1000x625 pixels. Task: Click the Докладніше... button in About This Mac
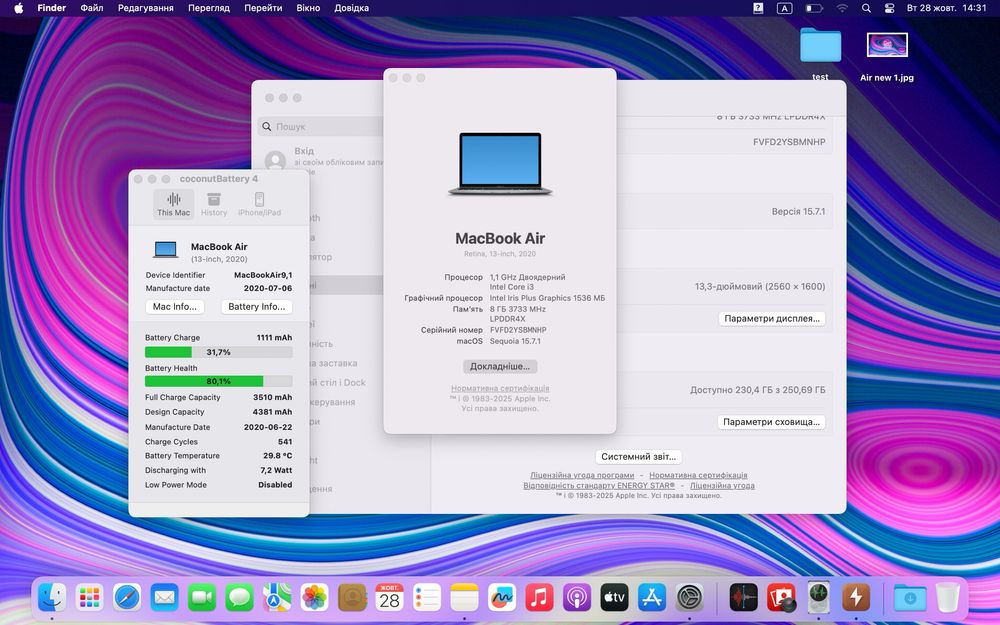point(500,366)
